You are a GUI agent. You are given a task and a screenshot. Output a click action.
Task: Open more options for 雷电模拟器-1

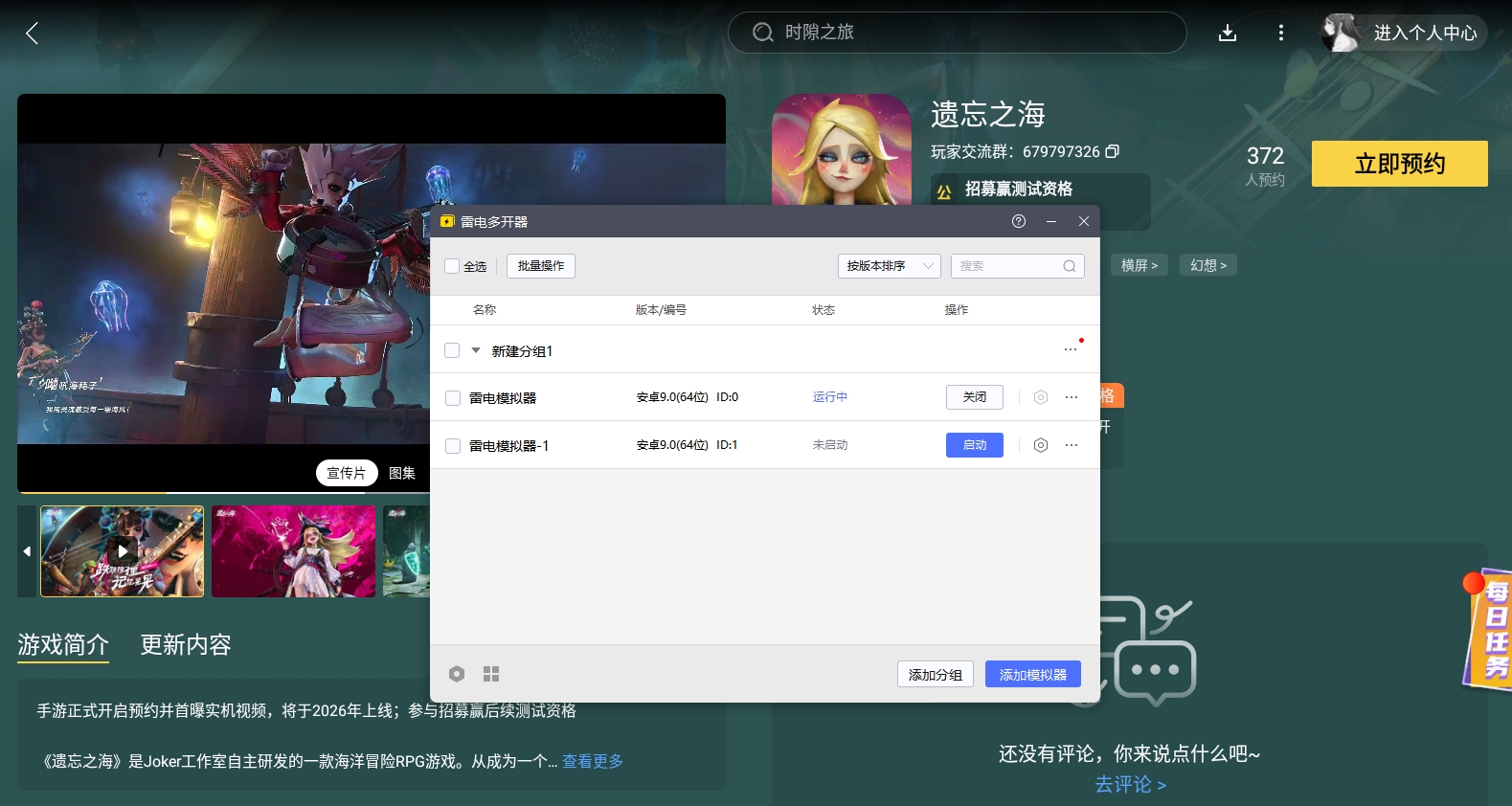1072,445
